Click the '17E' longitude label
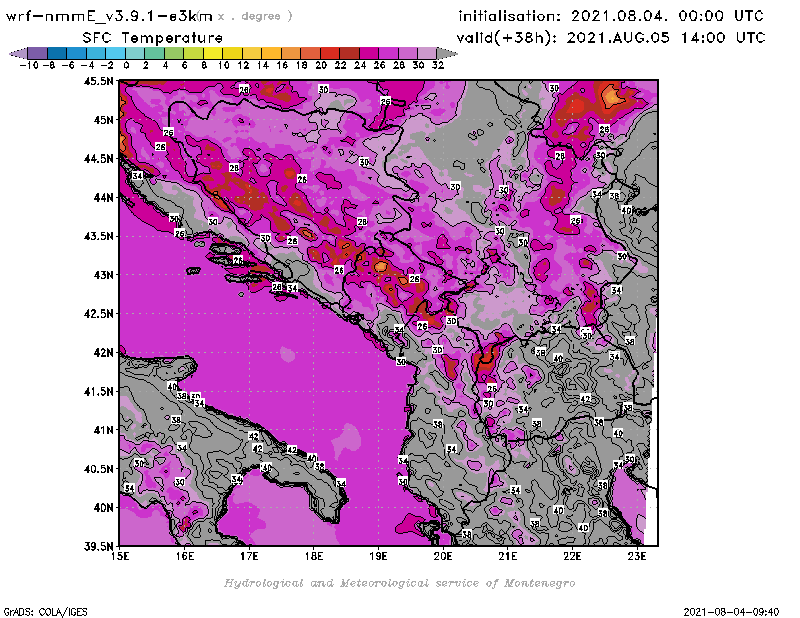This screenshot has height=618, width=800. click(249, 556)
